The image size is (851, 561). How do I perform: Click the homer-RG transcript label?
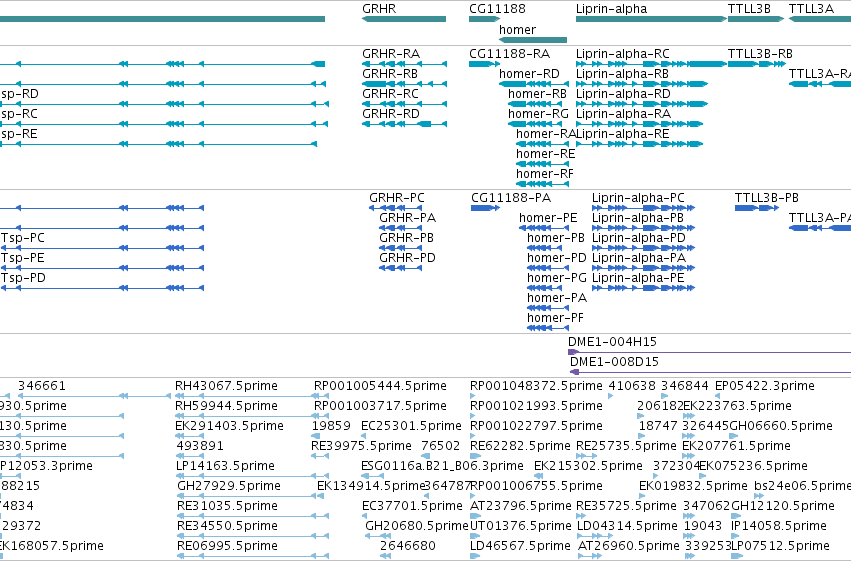(538, 114)
